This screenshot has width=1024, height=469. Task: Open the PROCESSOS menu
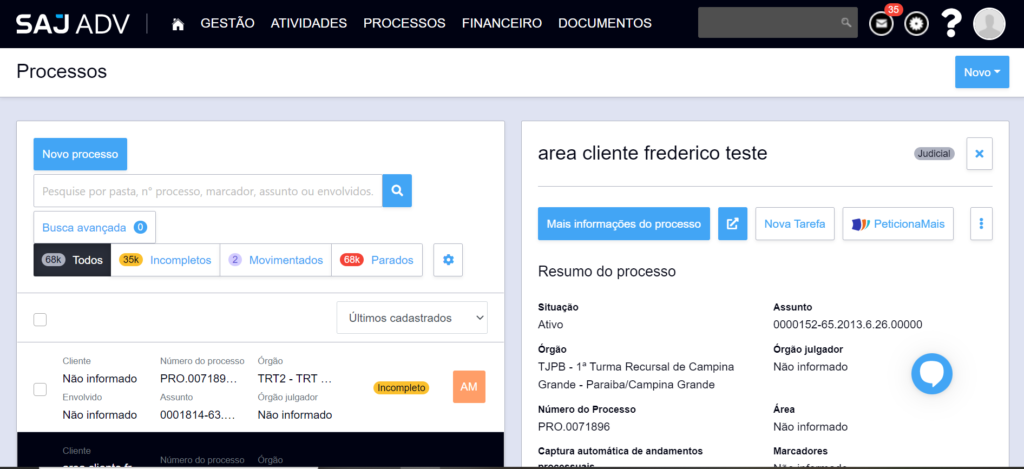404,24
